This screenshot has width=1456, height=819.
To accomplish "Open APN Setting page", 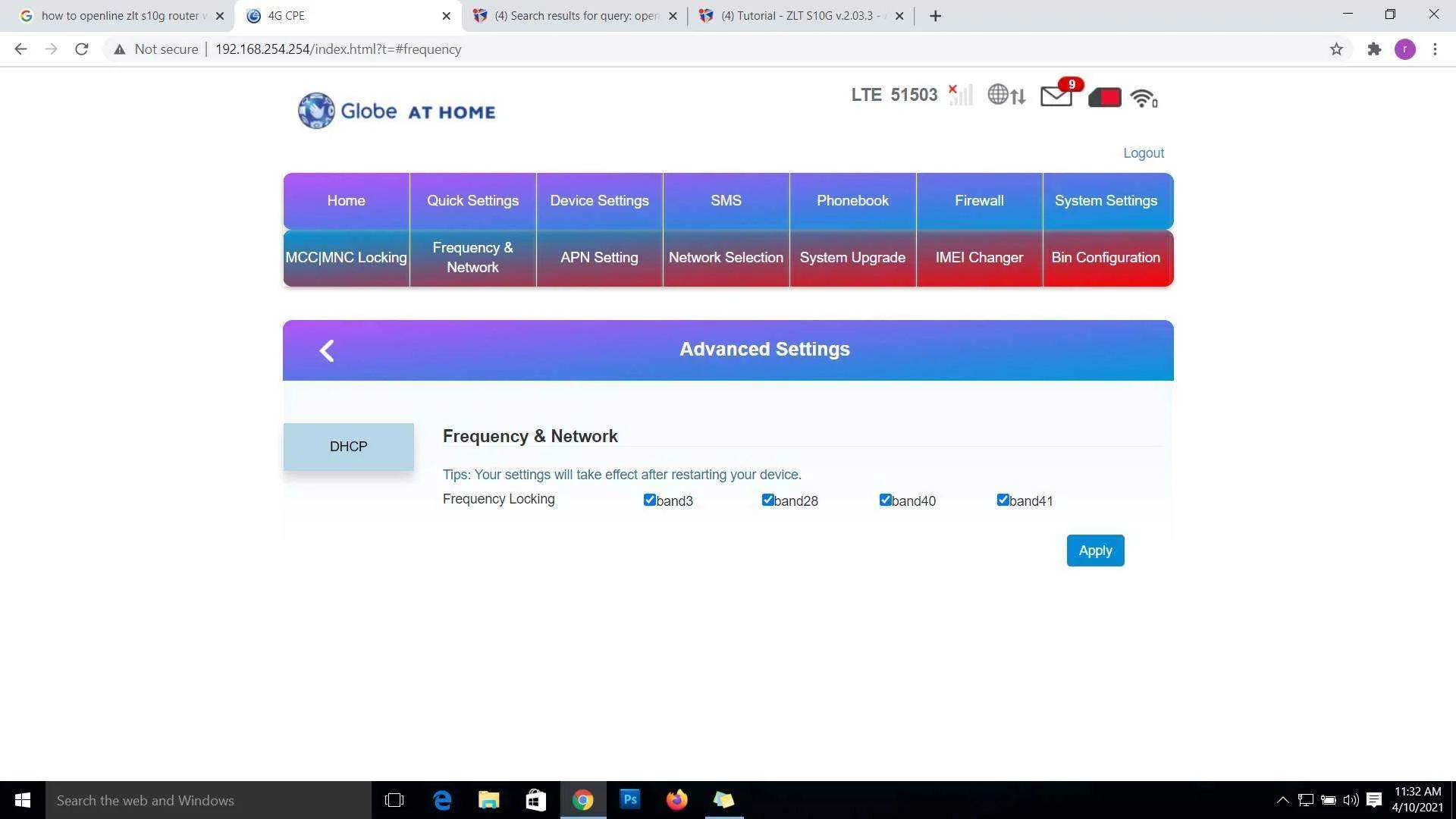I will click(x=599, y=258).
